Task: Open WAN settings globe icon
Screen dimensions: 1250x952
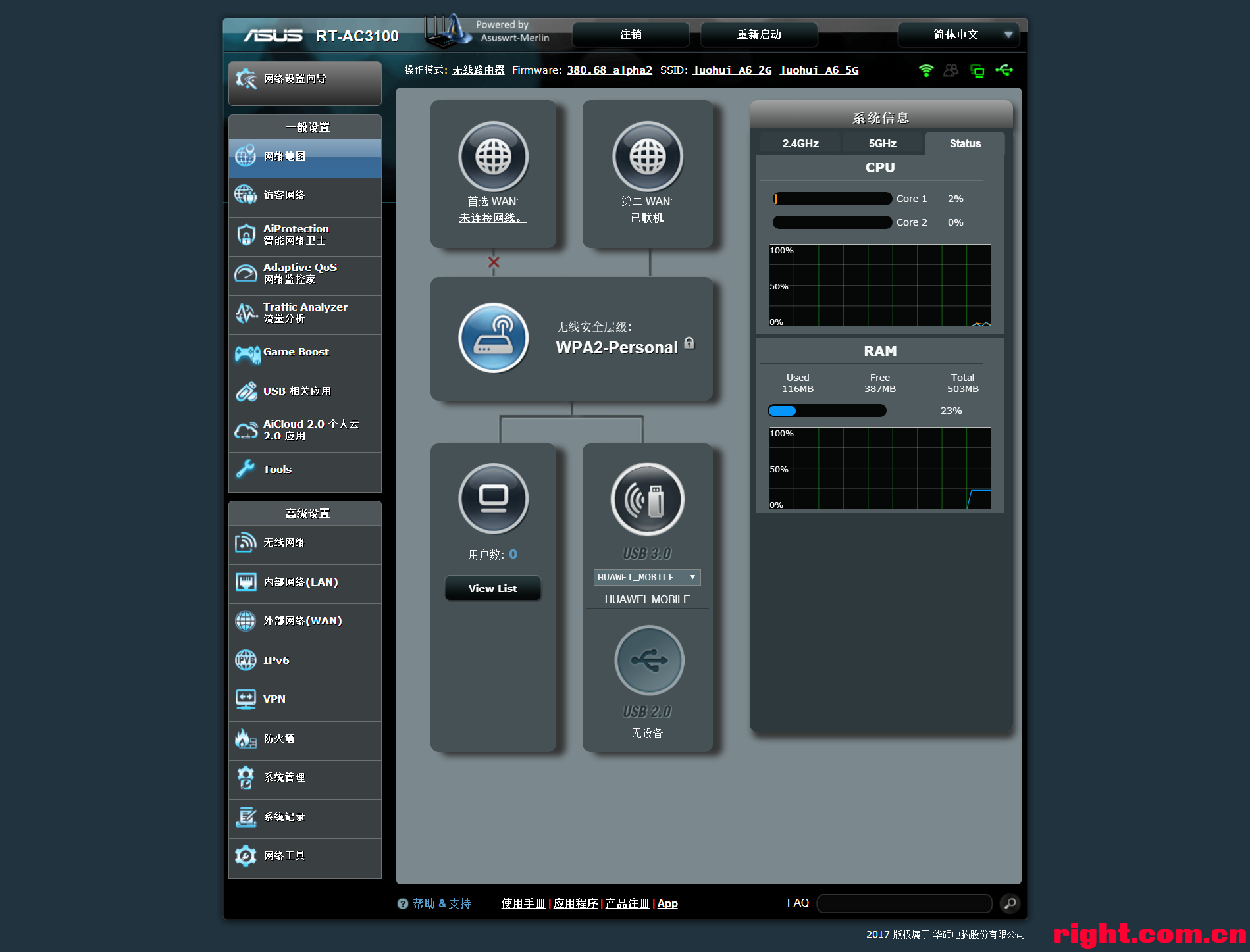Action: [246, 620]
